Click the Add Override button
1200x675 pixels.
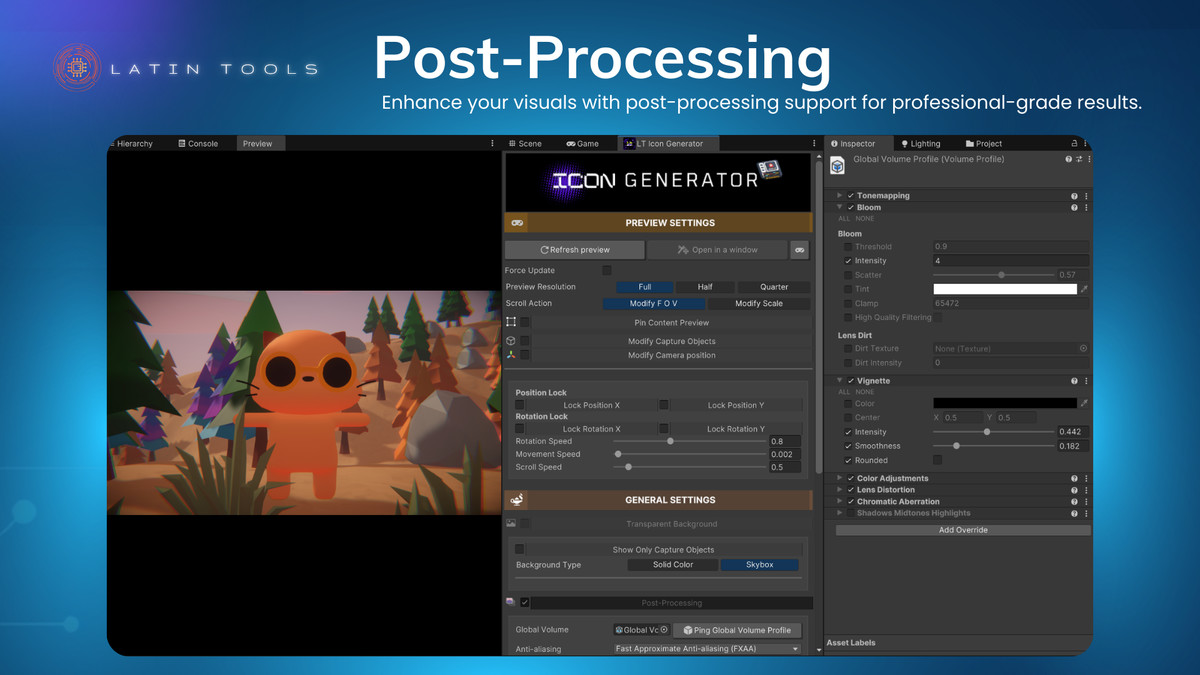tap(963, 530)
